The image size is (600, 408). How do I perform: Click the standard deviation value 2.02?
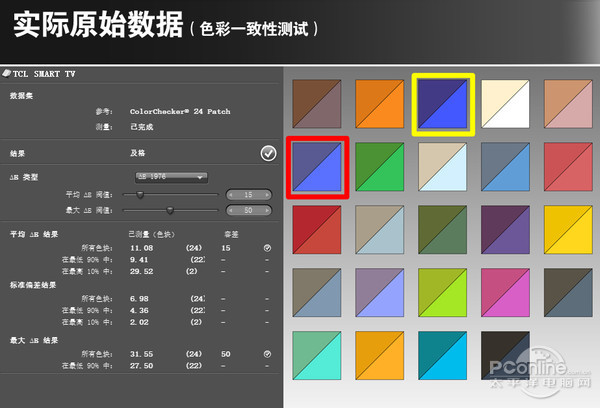click(139, 322)
